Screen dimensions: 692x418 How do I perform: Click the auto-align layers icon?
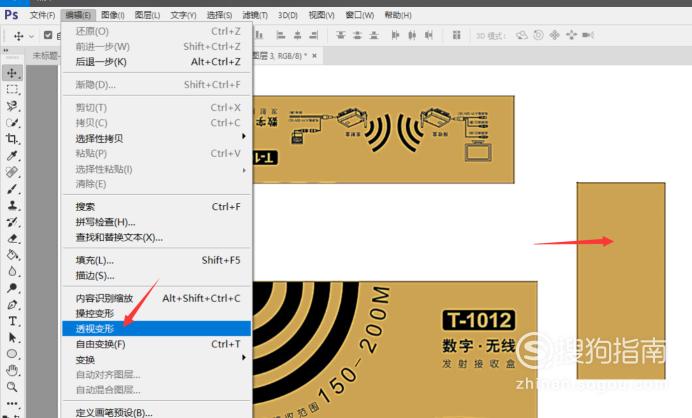[x=456, y=35]
